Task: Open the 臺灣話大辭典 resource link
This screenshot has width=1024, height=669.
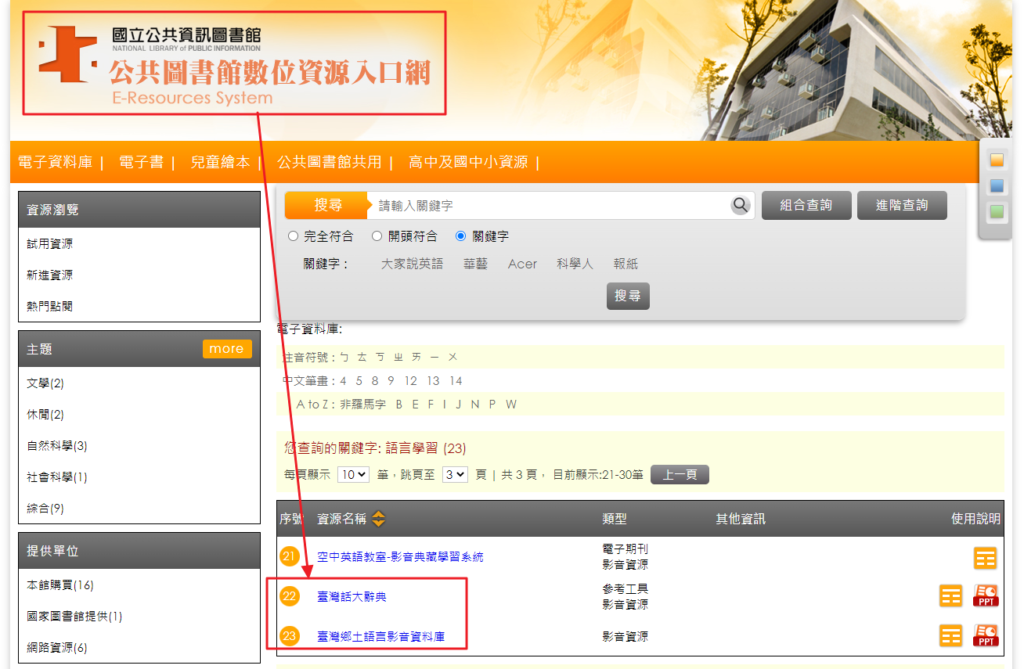Action: pyautogui.click(x=351, y=597)
